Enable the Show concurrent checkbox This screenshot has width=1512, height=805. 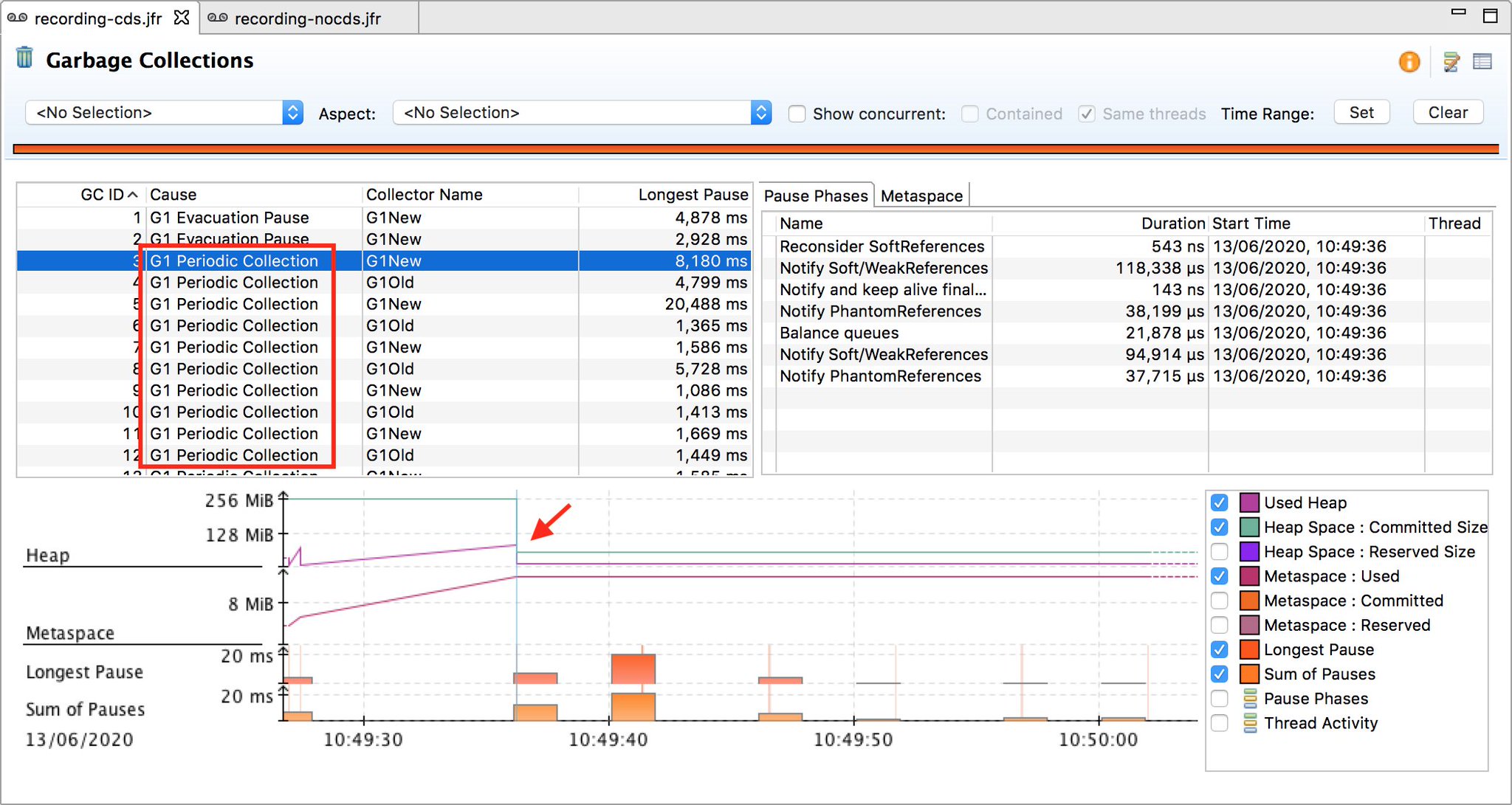(x=797, y=114)
